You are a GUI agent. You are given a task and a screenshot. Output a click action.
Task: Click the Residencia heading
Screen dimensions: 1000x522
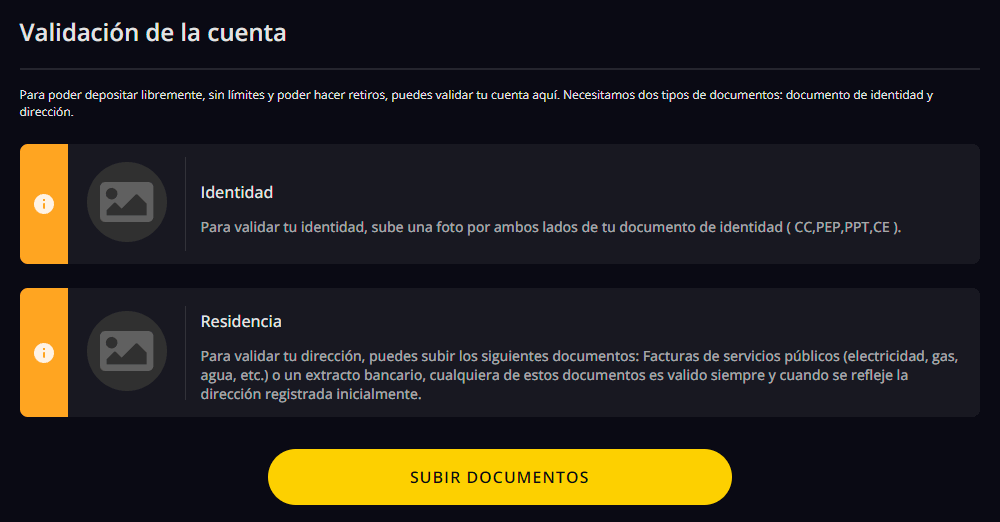pyautogui.click(x=241, y=321)
